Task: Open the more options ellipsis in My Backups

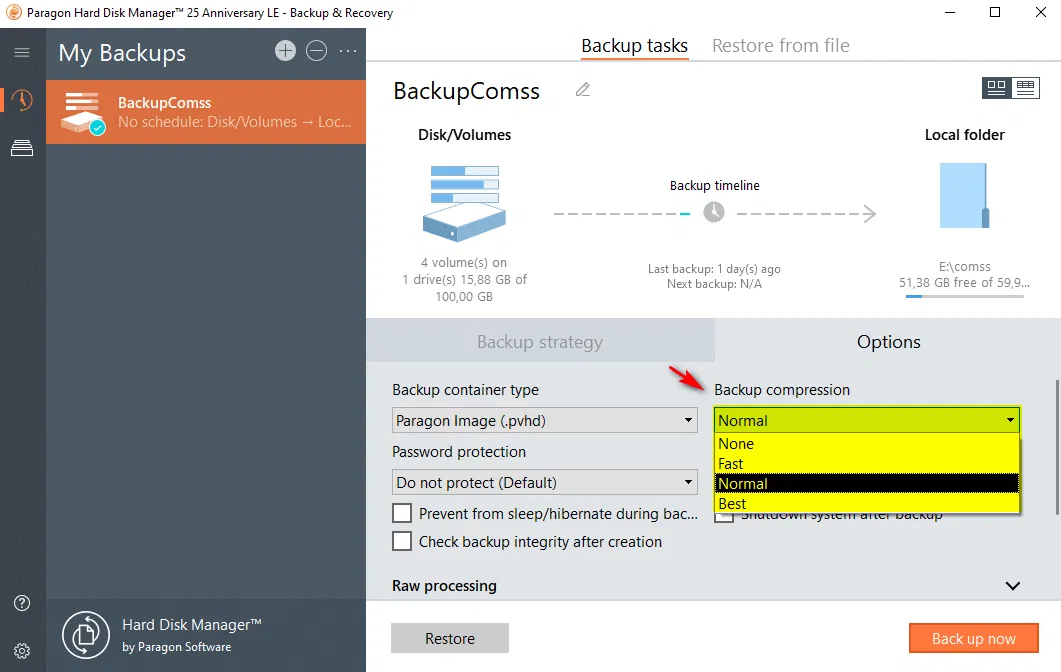Action: [348, 51]
